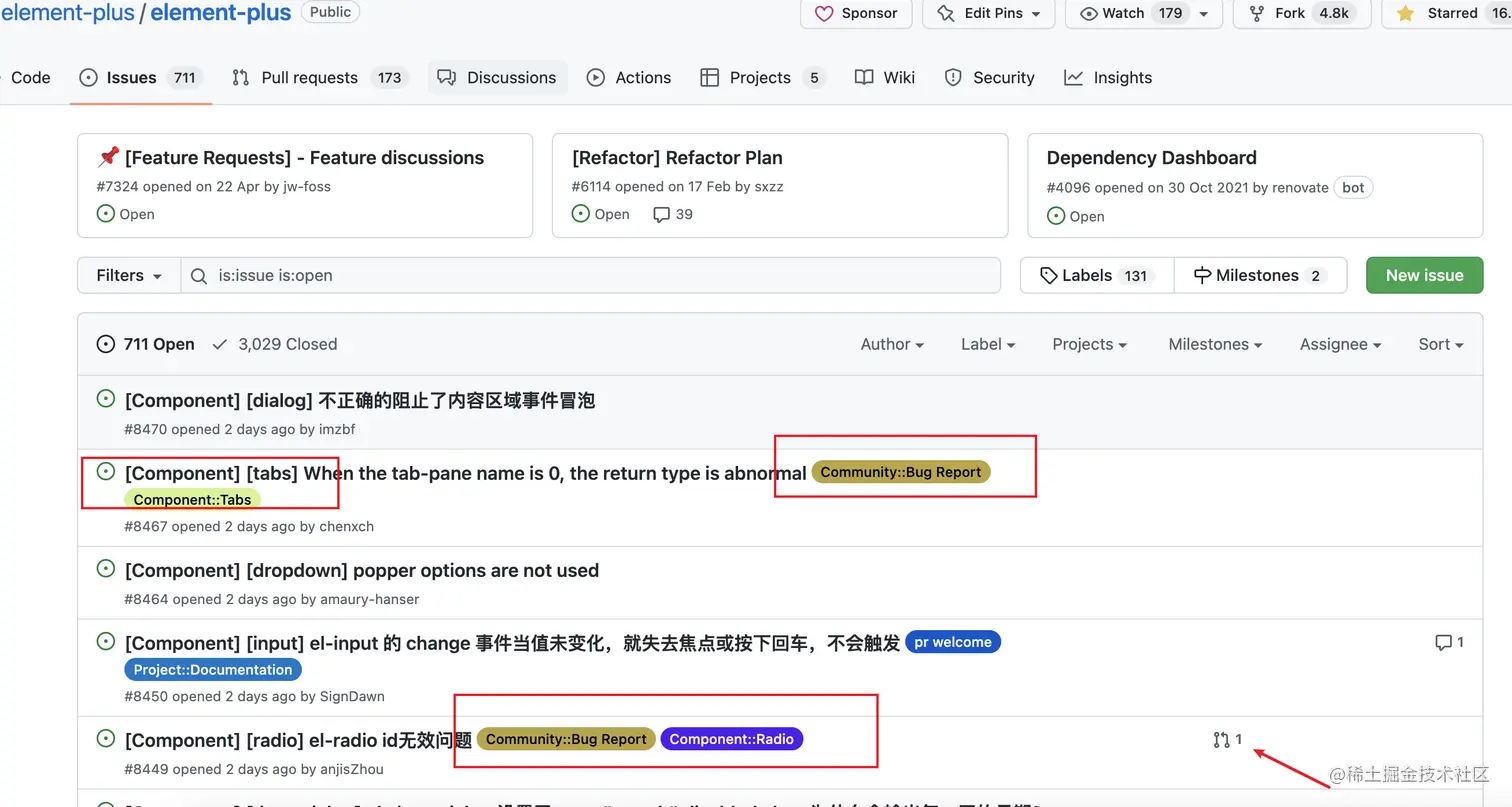Screen dimensions: 1512x807
Task: Click the Project::Documentation label
Action: point(213,670)
